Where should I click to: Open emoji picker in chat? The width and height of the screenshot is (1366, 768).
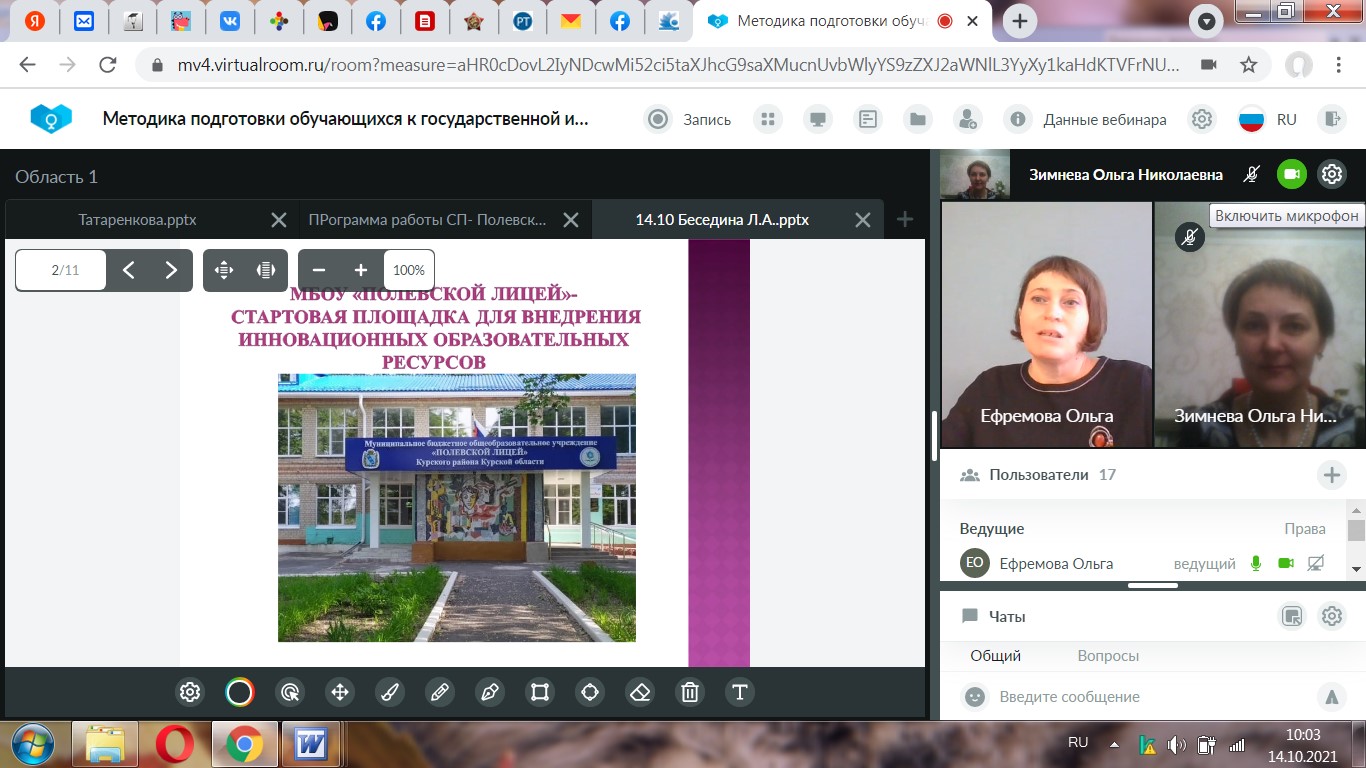click(974, 697)
